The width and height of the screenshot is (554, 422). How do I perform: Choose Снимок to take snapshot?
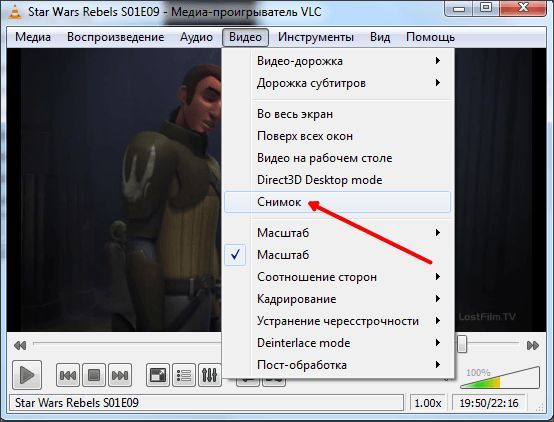pos(337,202)
